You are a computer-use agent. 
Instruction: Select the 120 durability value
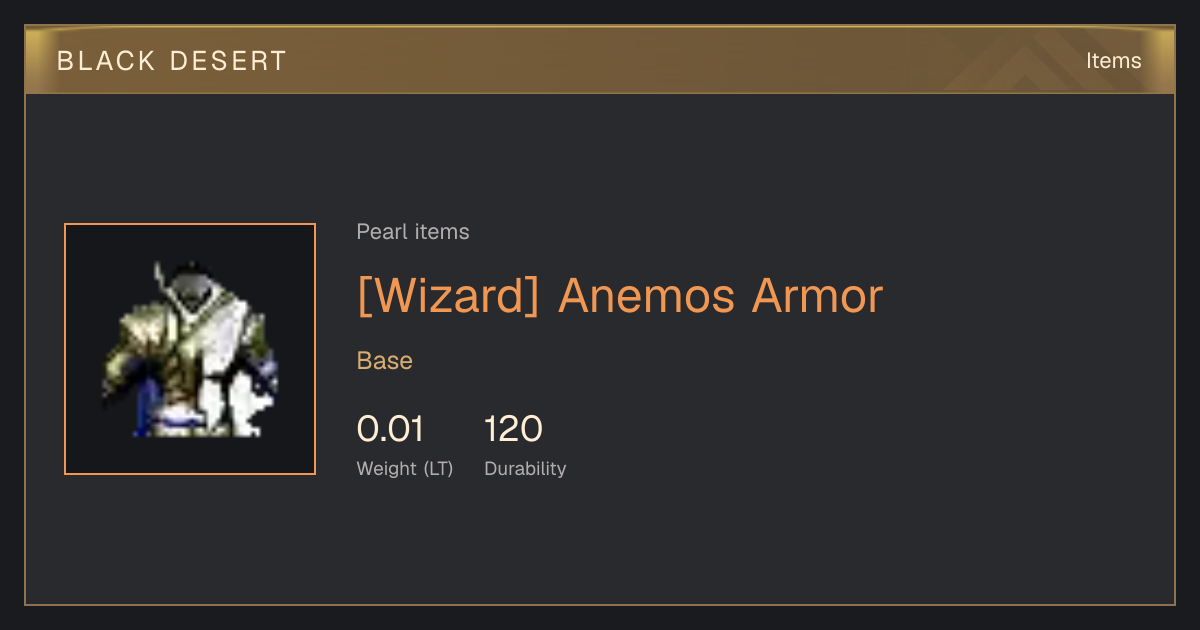click(x=513, y=429)
